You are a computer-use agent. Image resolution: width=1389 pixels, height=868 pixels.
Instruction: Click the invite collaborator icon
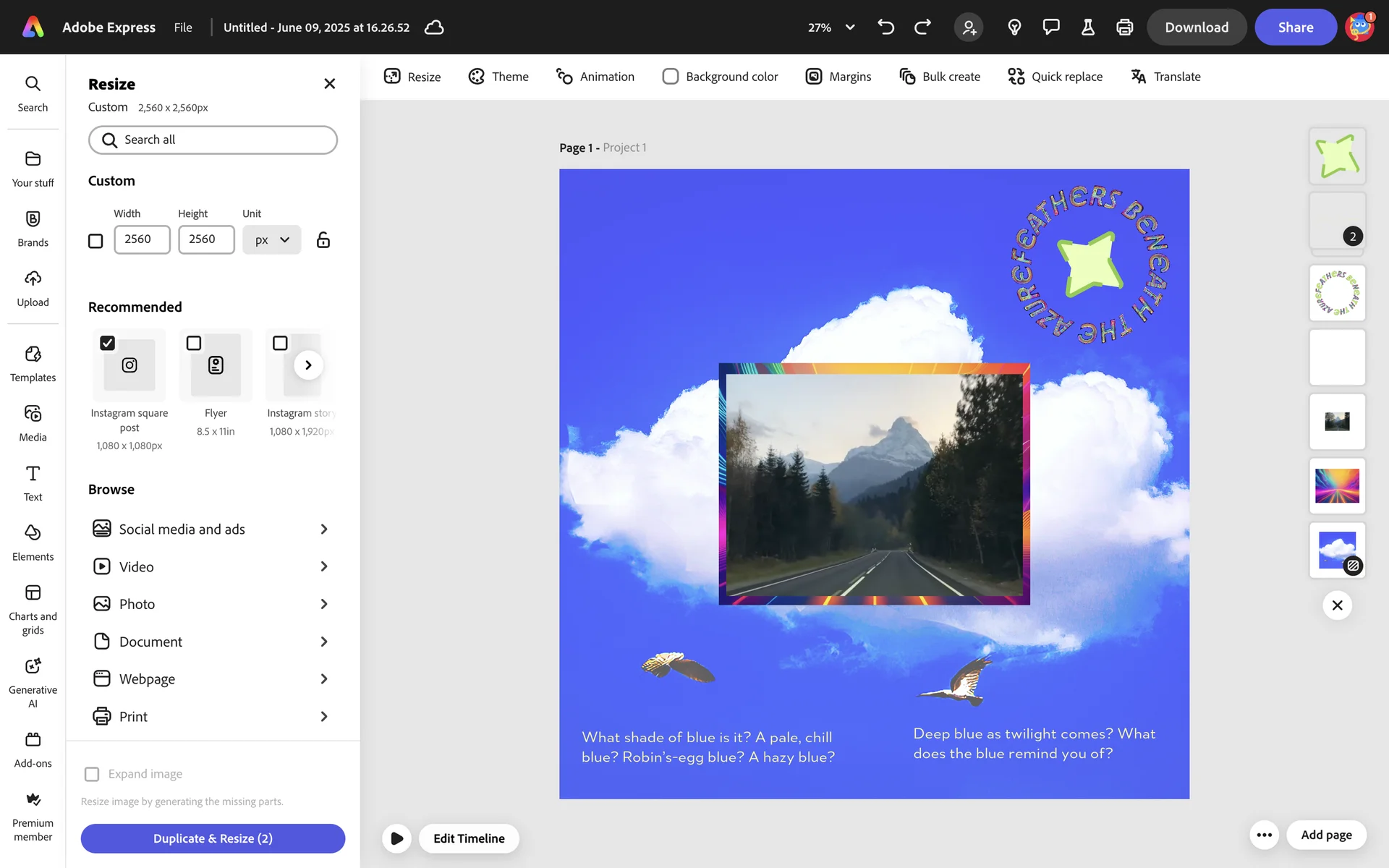pos(969,27)
